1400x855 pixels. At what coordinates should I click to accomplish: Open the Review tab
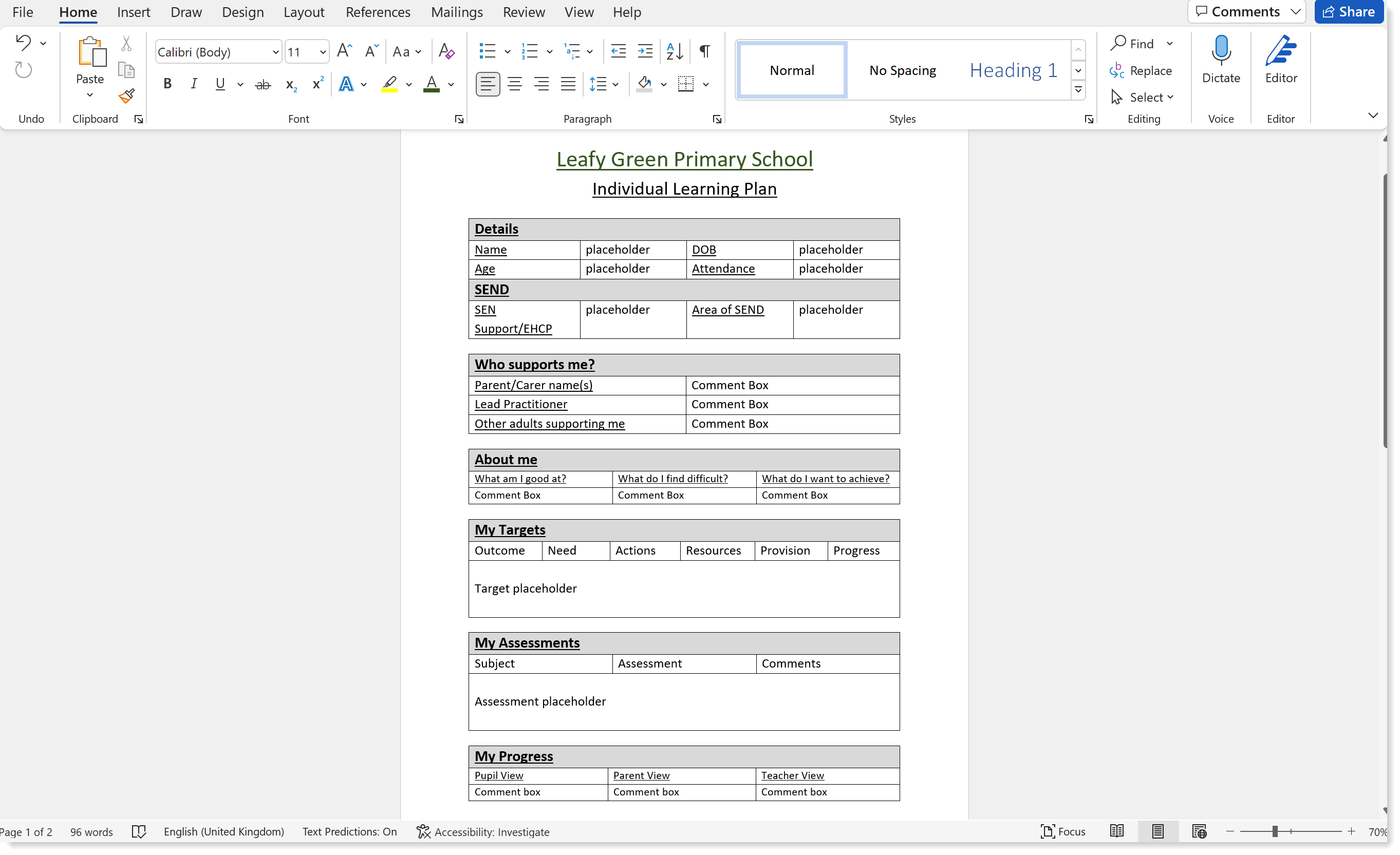point(524,12)
